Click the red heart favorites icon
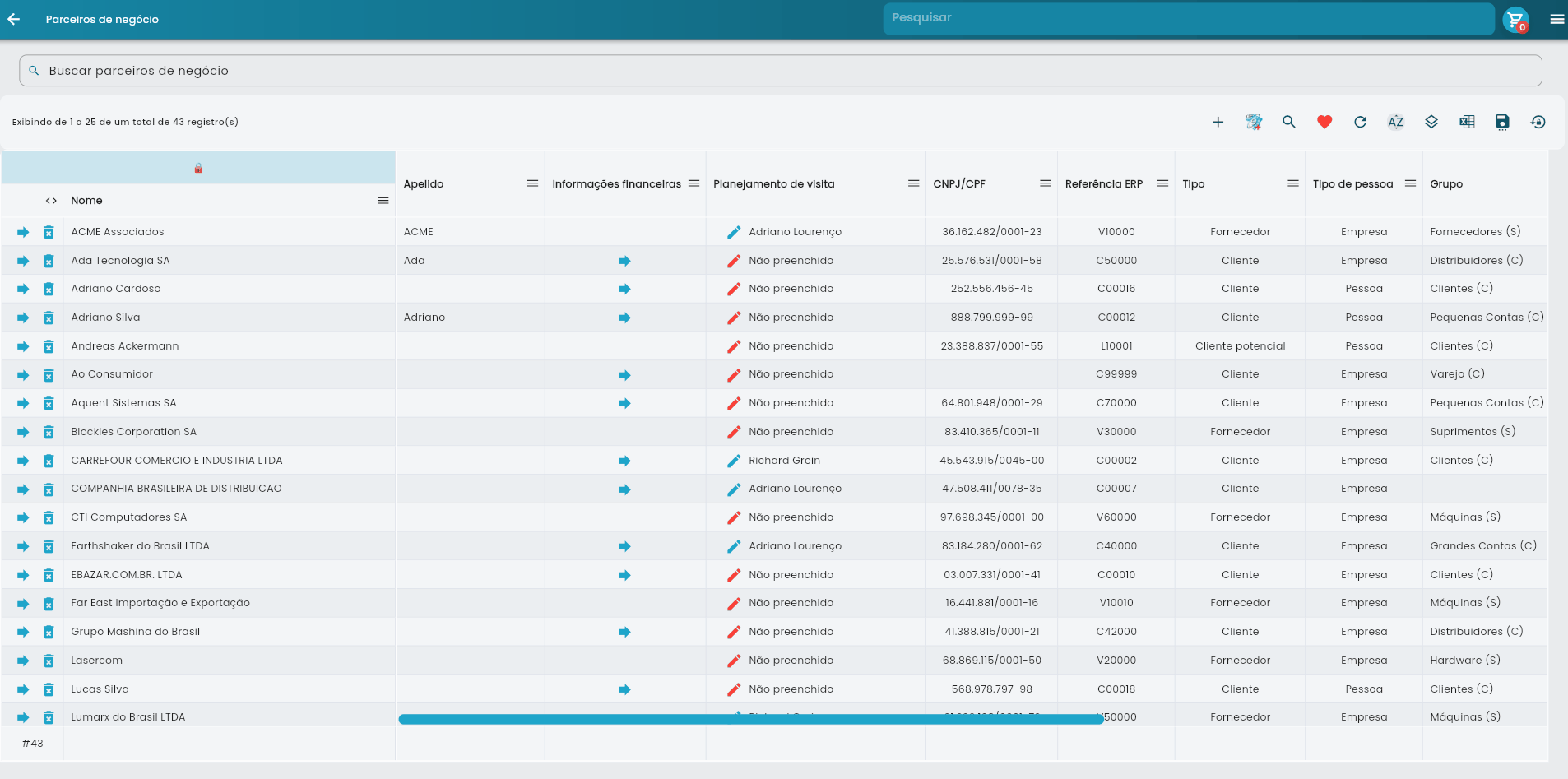The height and width of the screenshot is (779, 1568). tap(1324, 122)
